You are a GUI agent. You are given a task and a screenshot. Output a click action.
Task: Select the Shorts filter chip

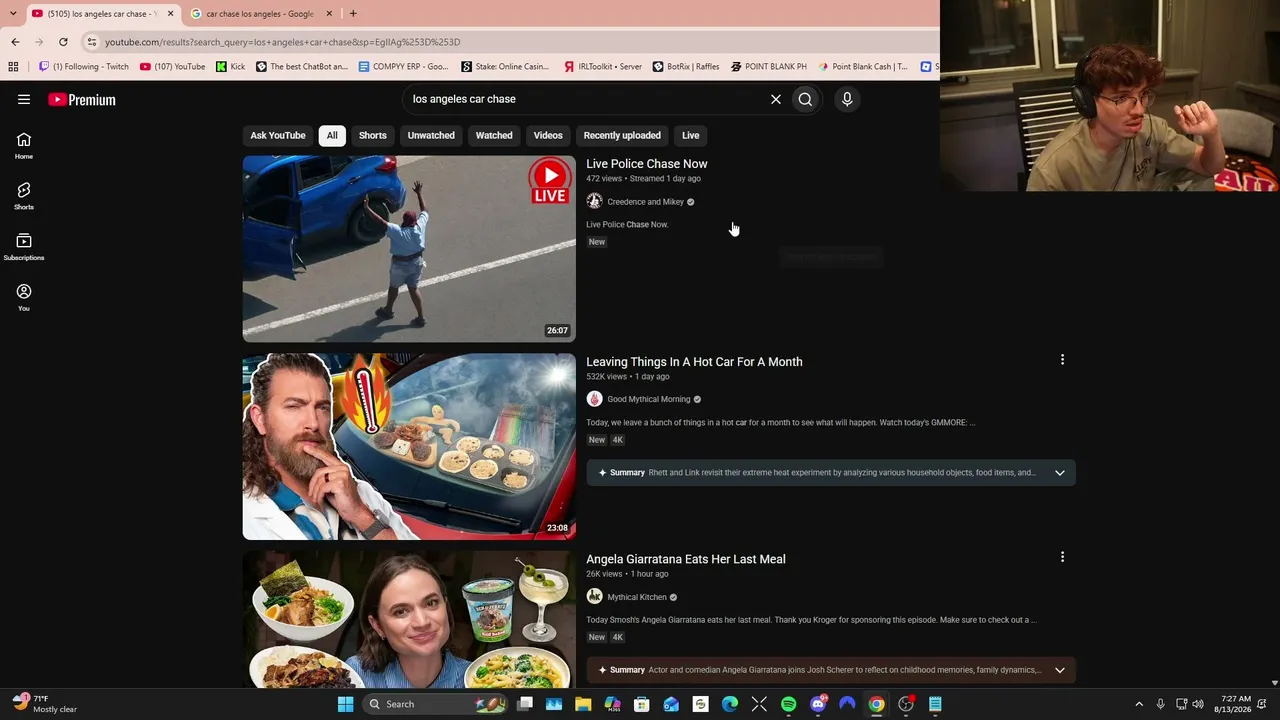(x=373, y=135)
